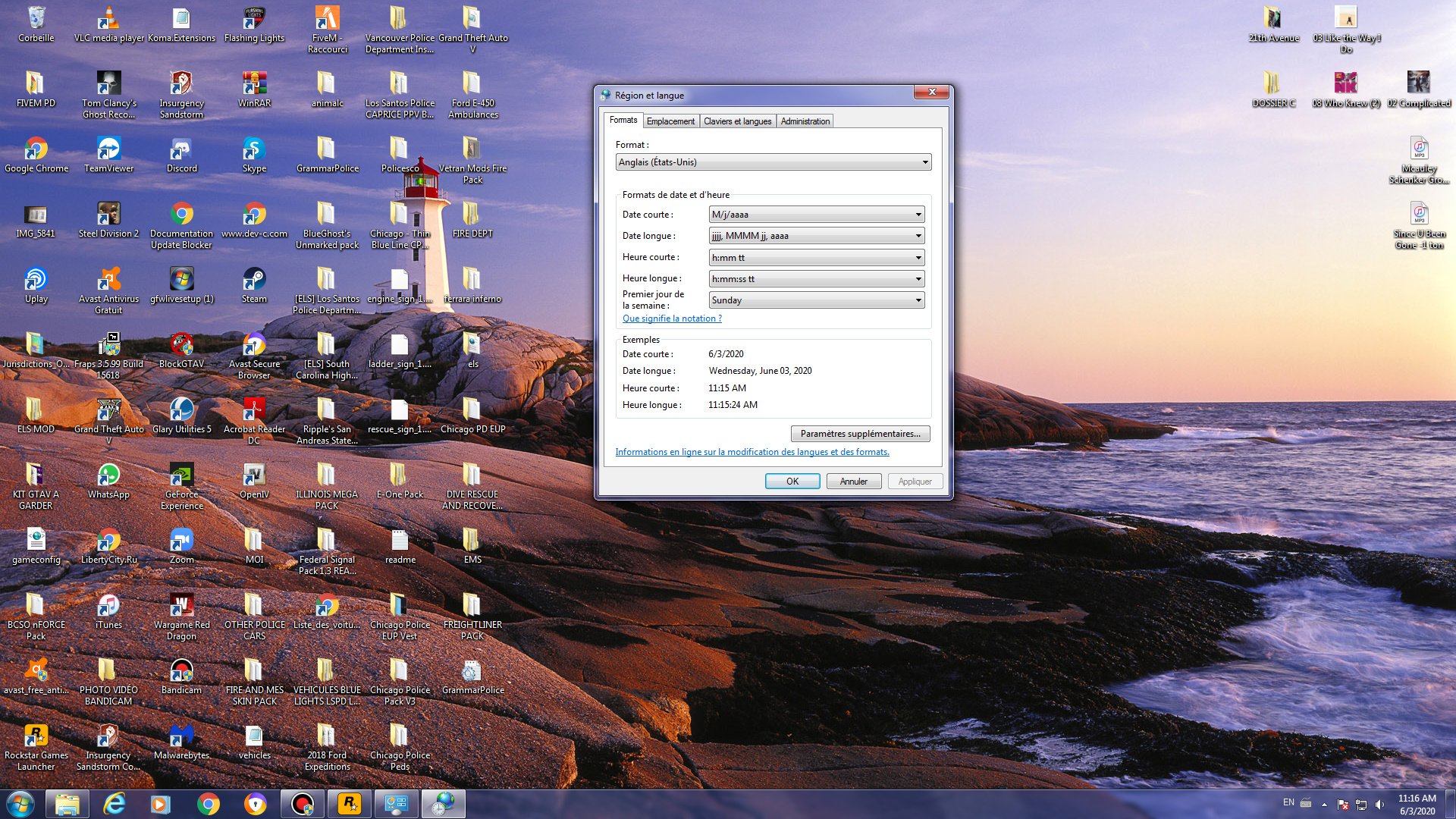This screenshot has width=1456, height=819.
Task: Switch to Claviers et langues tab
Action: coord(737,121)
